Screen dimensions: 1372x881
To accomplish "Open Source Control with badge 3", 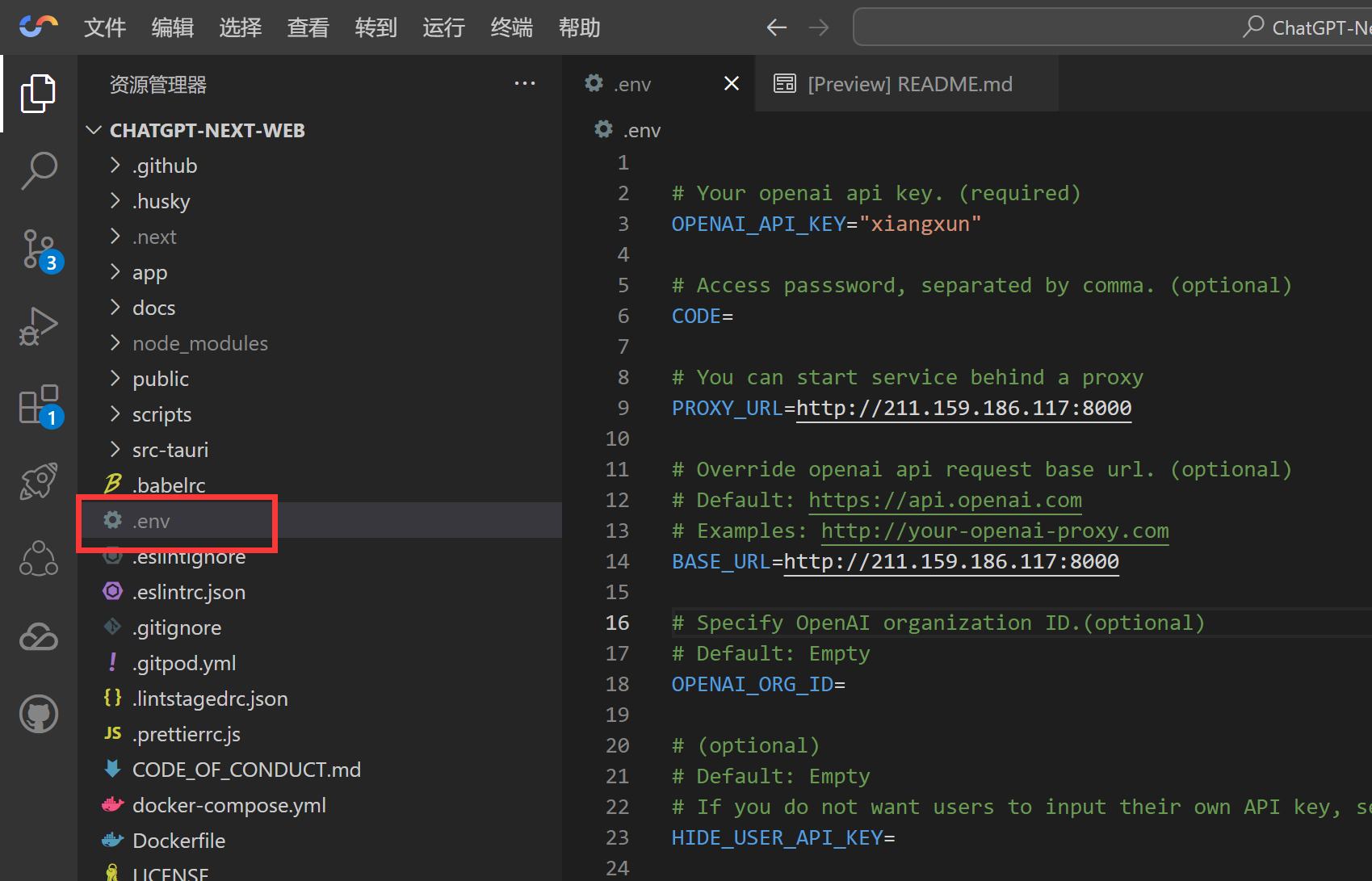I will (x=40, y=250).
